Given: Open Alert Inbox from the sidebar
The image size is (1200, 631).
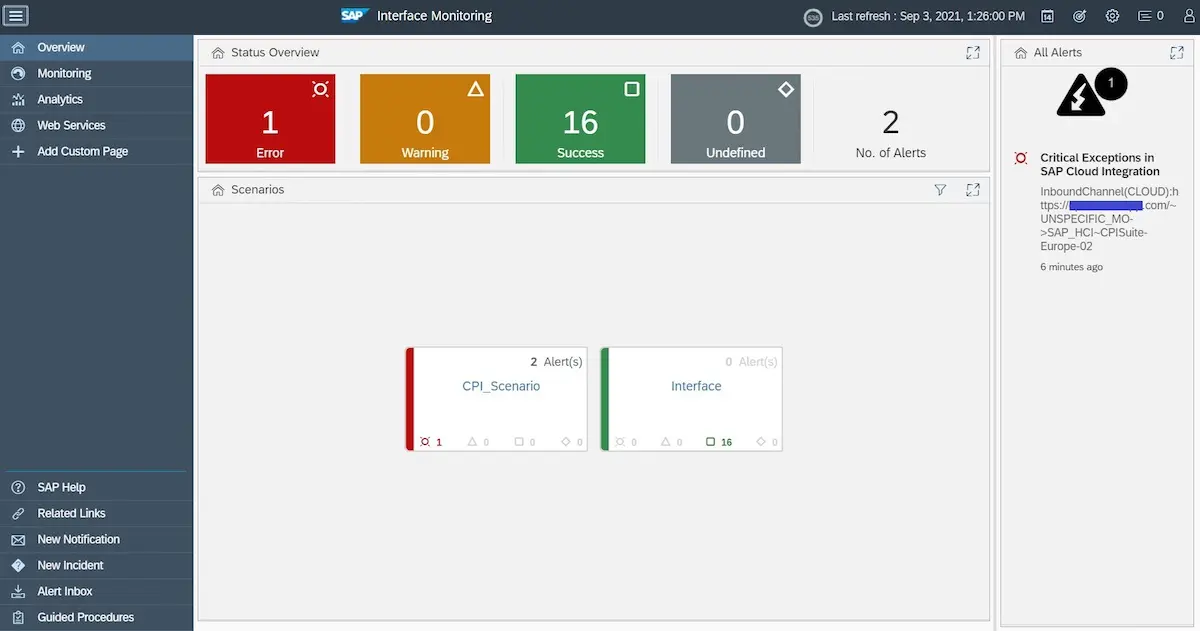Looking at the screenshot, I should coord(97,592).
